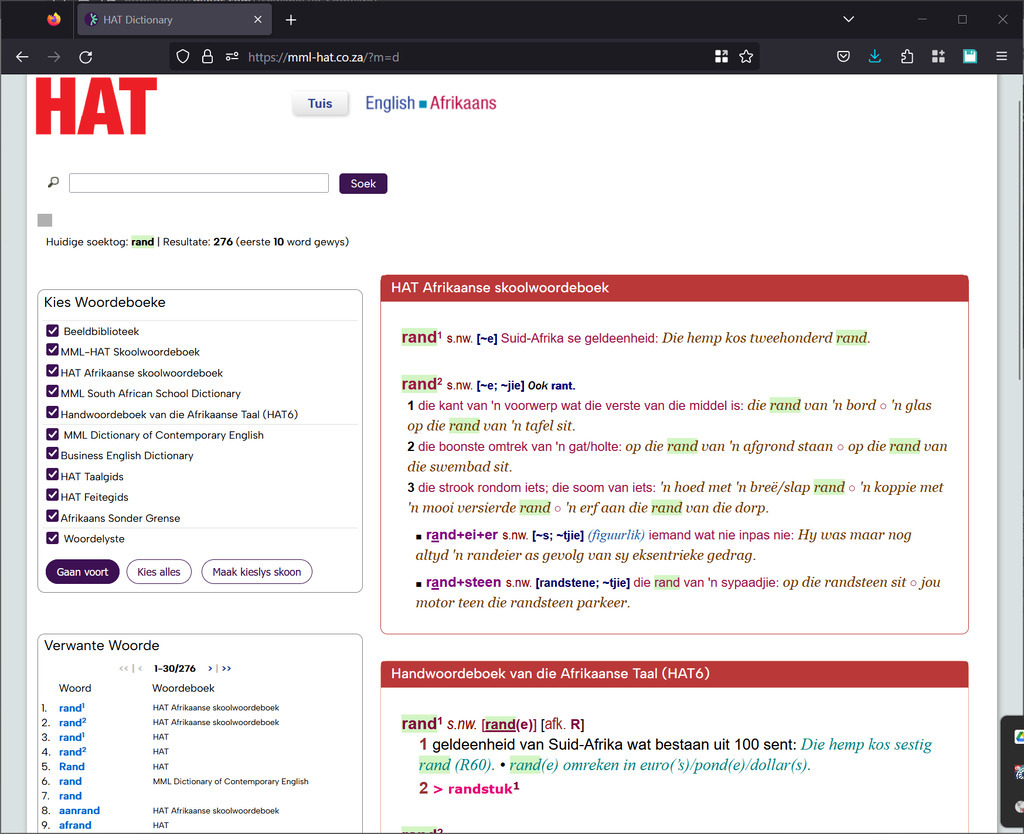The height and width of the screenshot is (834, 1024).
Task: Go to previous page of related words
Action: click(x=140, y=668)
